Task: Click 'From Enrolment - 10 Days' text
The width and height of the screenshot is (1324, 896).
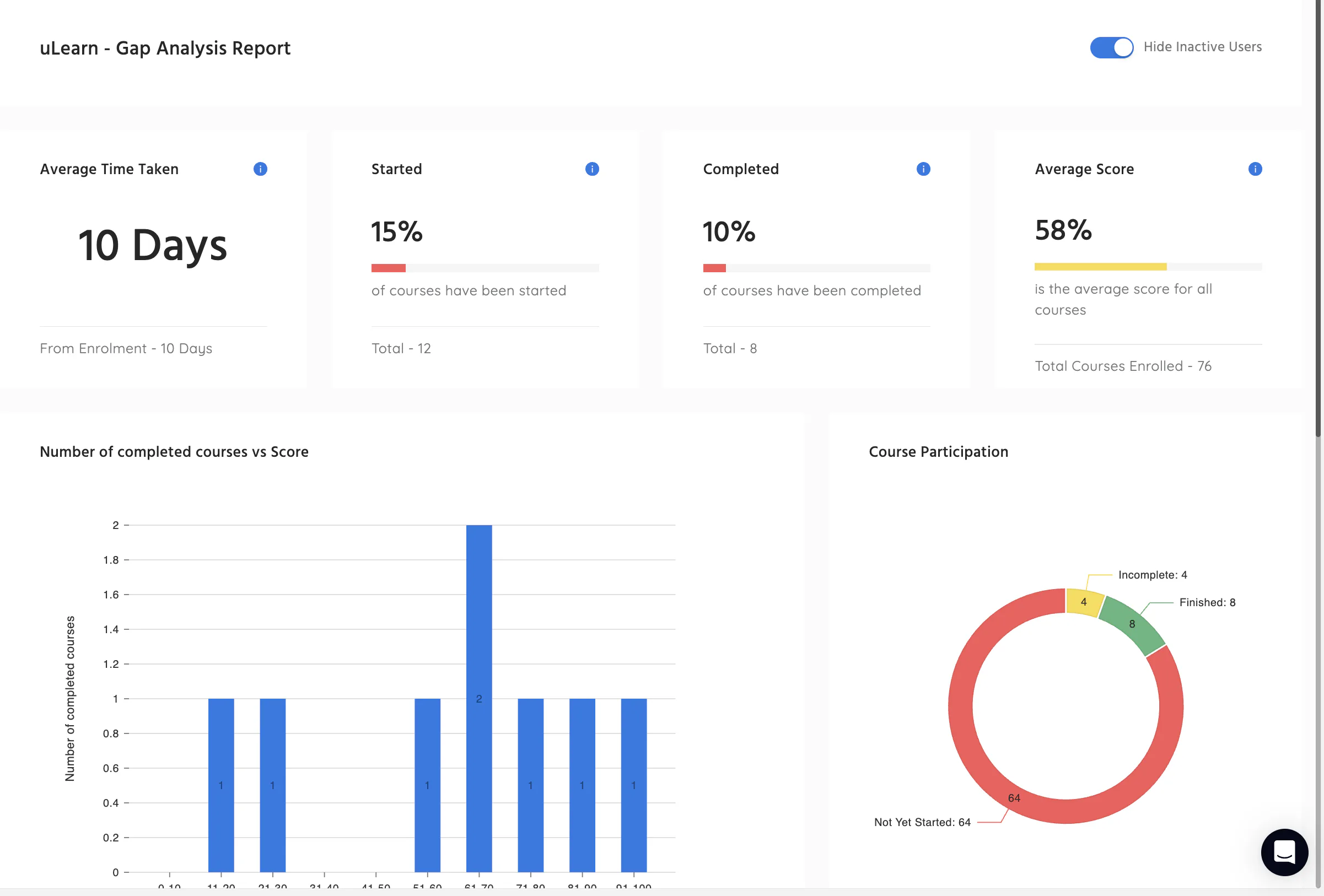Action: tap(126, 349)
